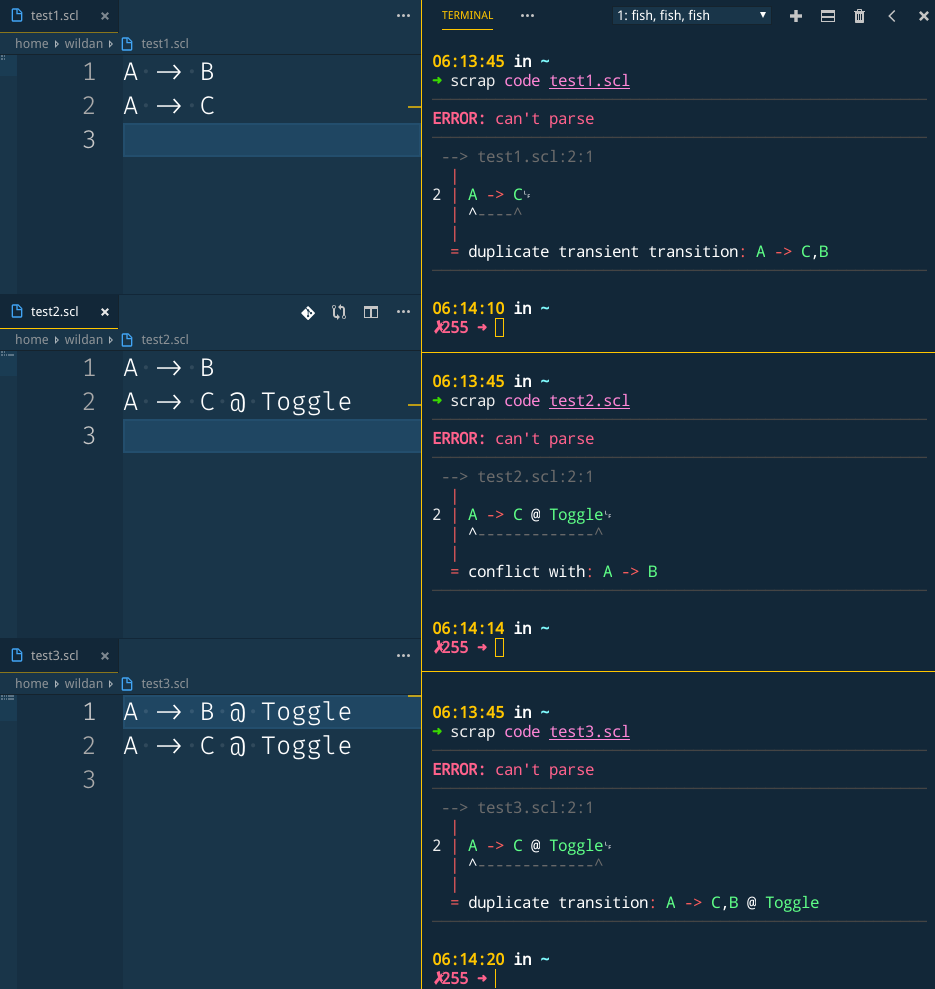Click 'home' breadcrumb in test1.scl editor

coord(32,44)
